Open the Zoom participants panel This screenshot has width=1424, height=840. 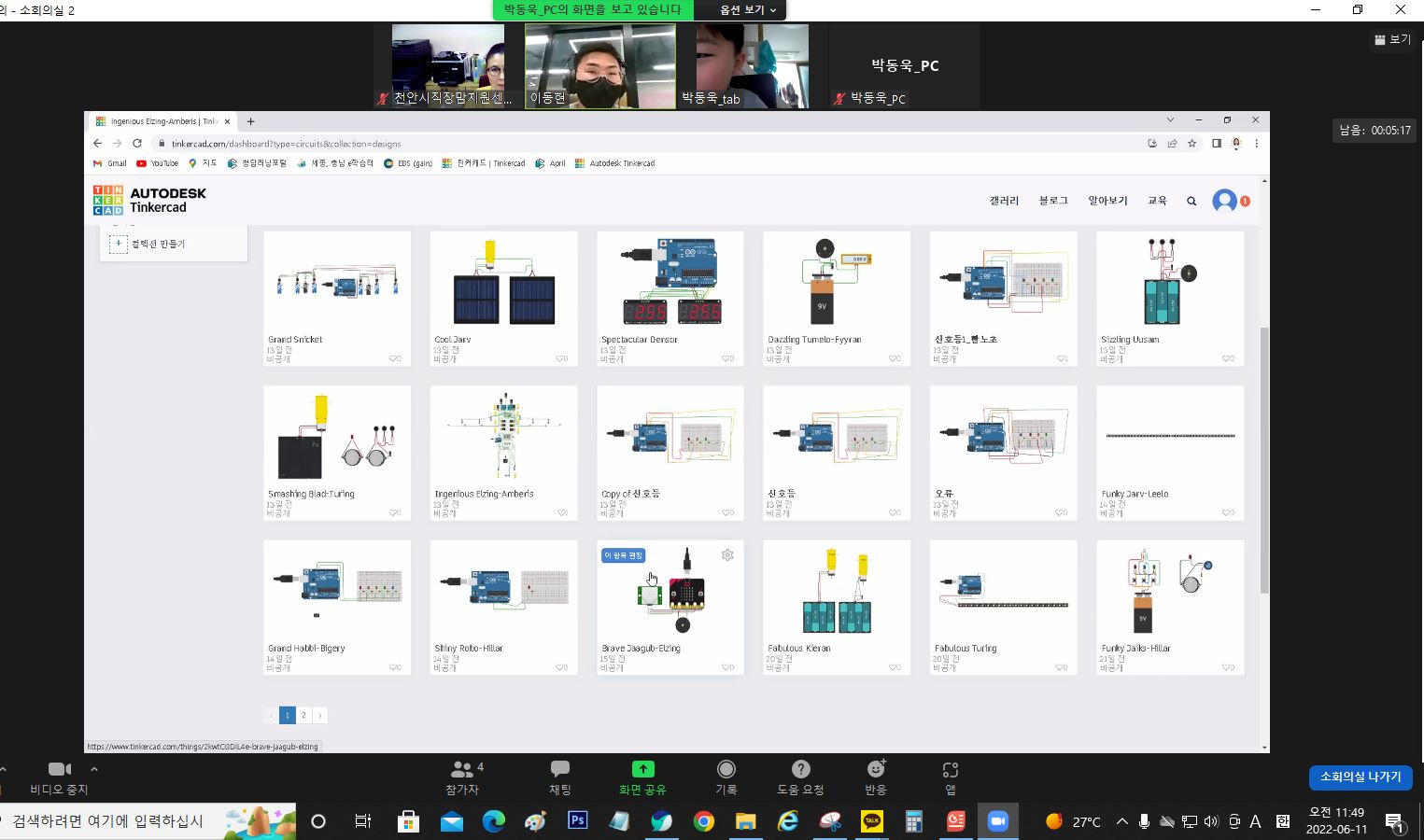point(462,770)
